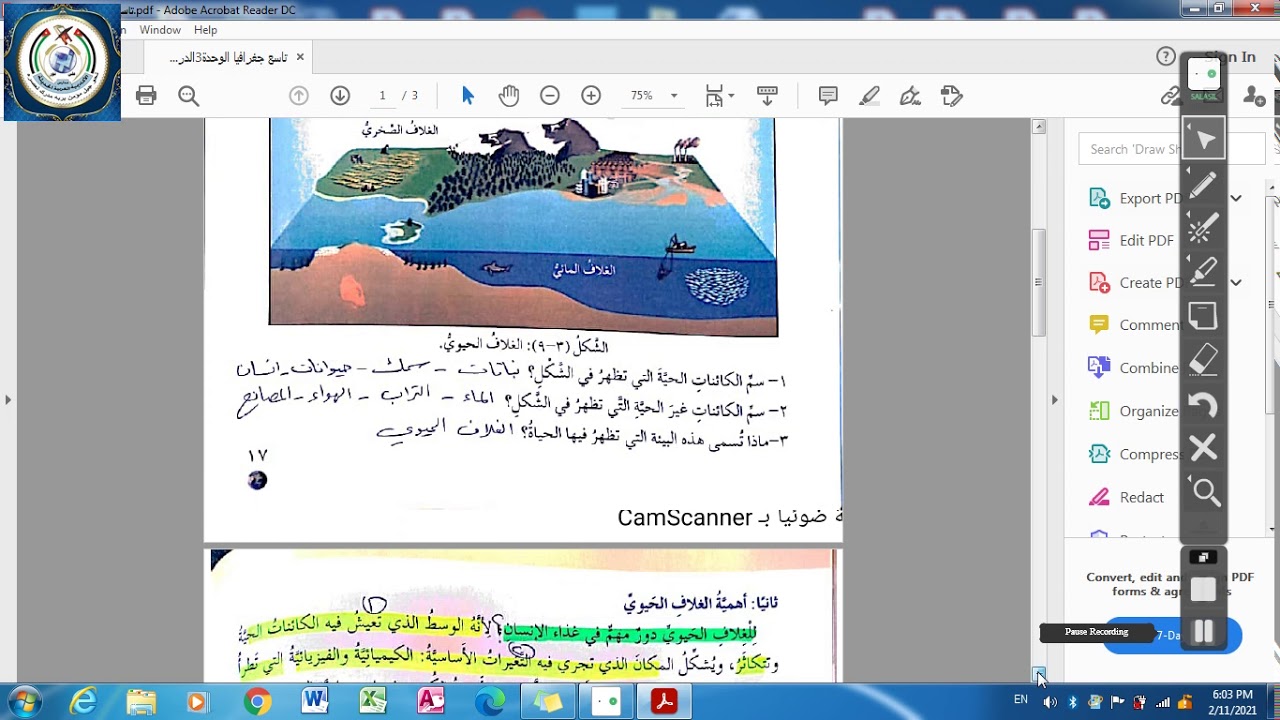1280x720 pixels.
Task: Go to the next page arrow
Action: [340, 96]
